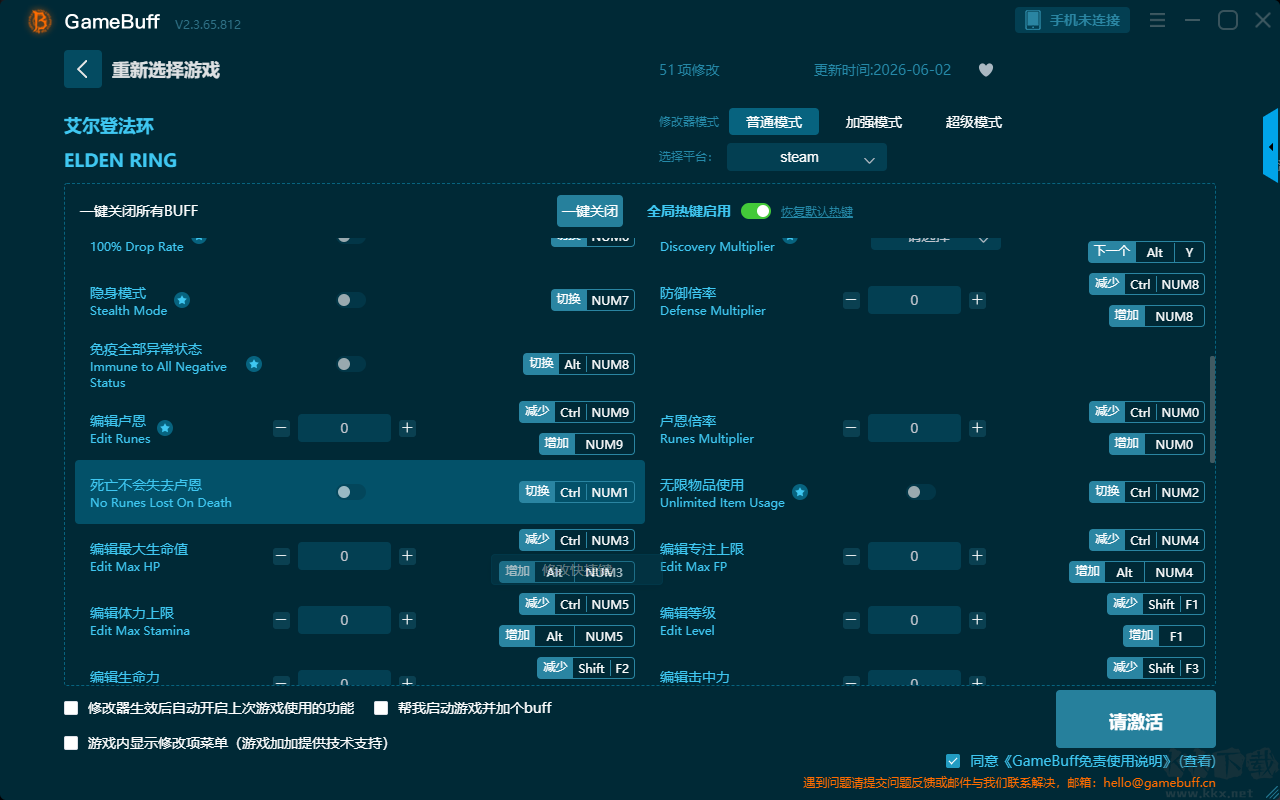Expand the right side panel arrow

tap(1271, 146)
